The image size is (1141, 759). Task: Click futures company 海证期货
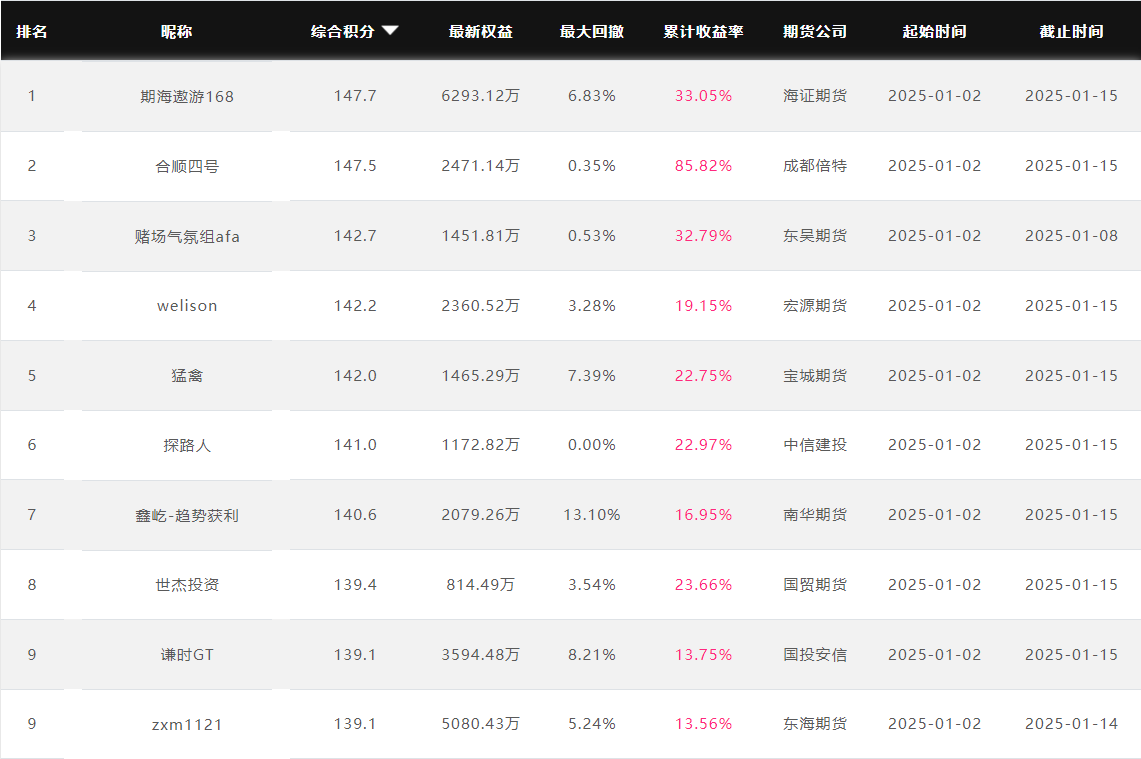[x=815, y=96]
